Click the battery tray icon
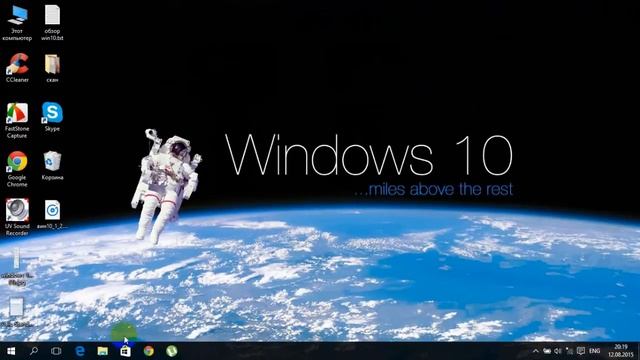The height and width of the screenshot is (360, 640). 547,351
